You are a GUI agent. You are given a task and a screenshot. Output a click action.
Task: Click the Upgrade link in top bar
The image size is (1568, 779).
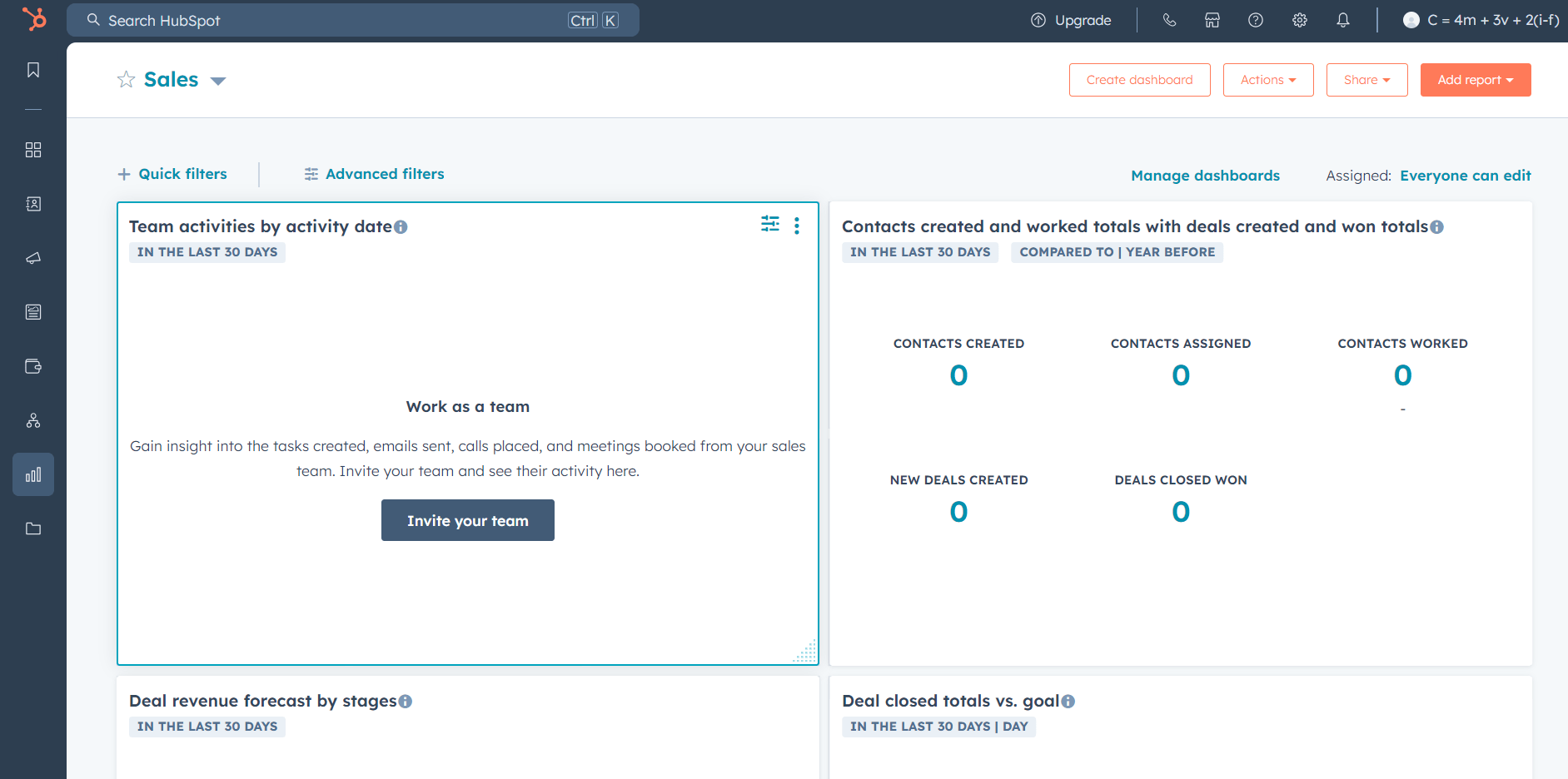[x=1071, y=20]
